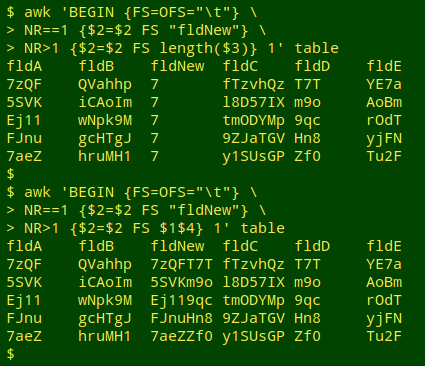The width and height of the screenshot is (425, 366).
Task: Click the second awk BEGIN command line
Action: point(132,192)
